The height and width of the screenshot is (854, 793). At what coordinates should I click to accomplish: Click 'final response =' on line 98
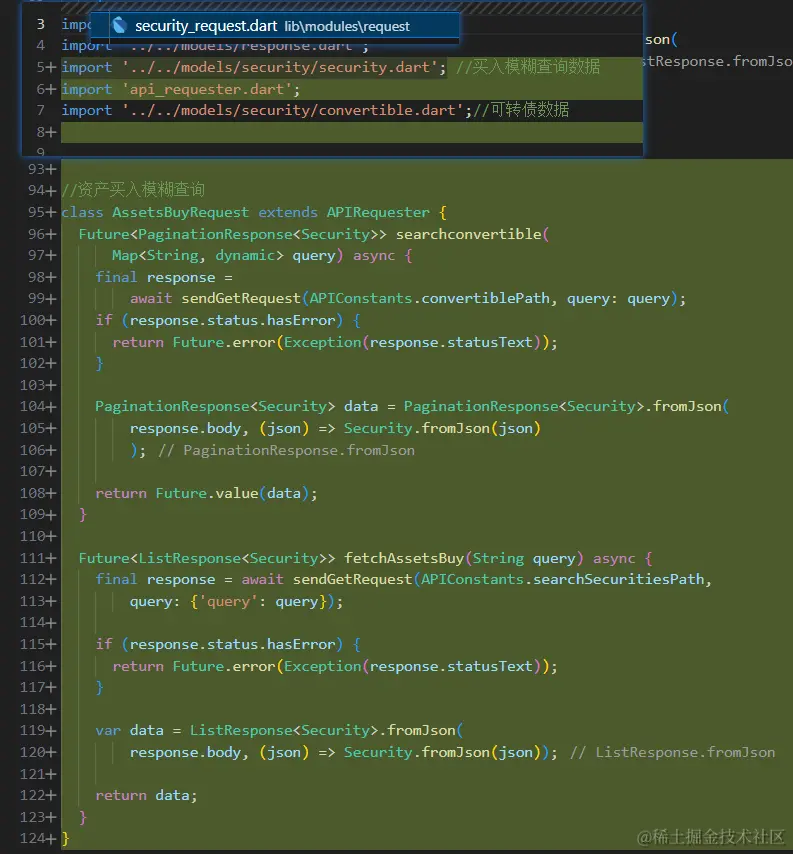[164, 277]
